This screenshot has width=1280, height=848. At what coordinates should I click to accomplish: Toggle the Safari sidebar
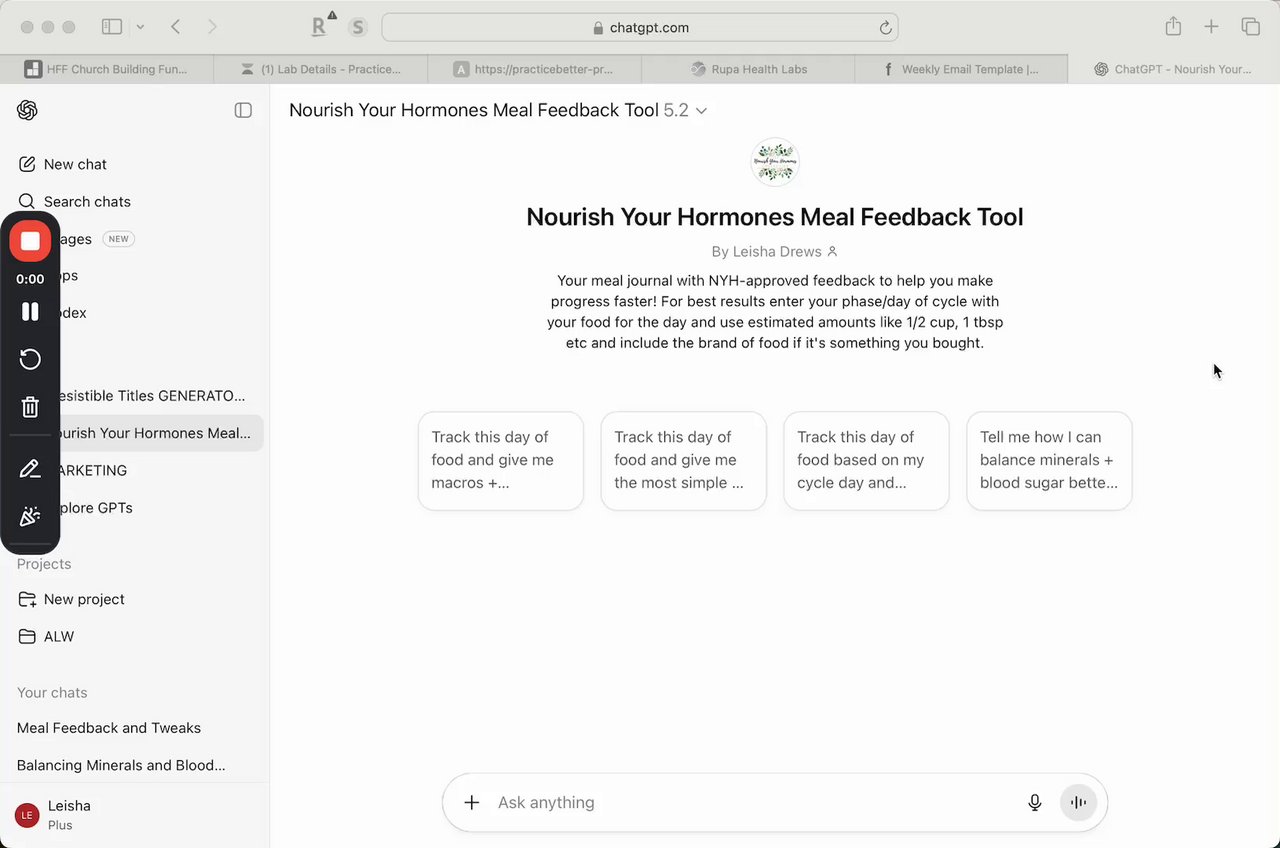[x=112, y=27]
